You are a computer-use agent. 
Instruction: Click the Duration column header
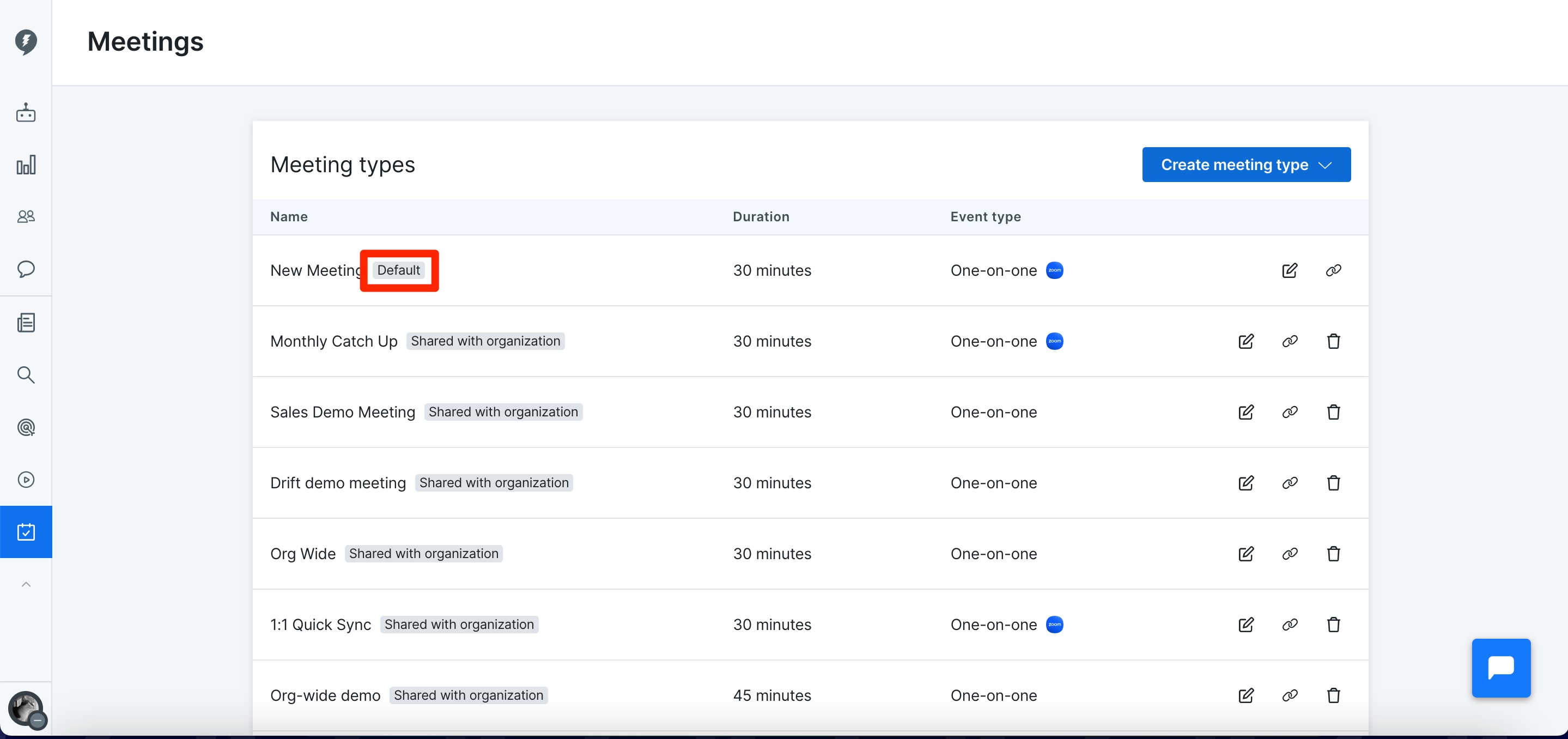coord(761,217)
